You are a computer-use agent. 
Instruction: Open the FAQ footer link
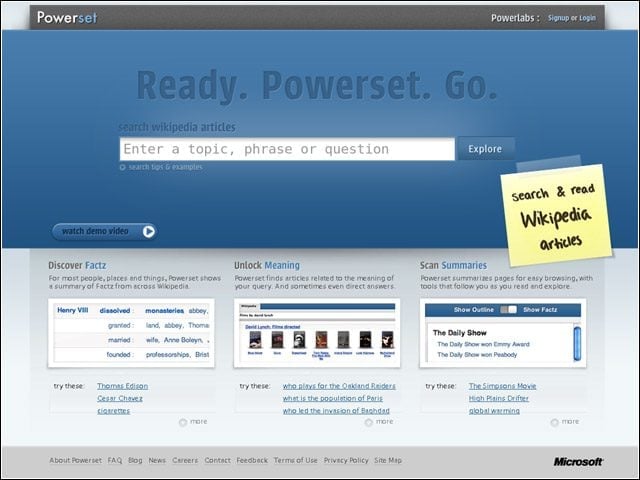pos(115,460)
